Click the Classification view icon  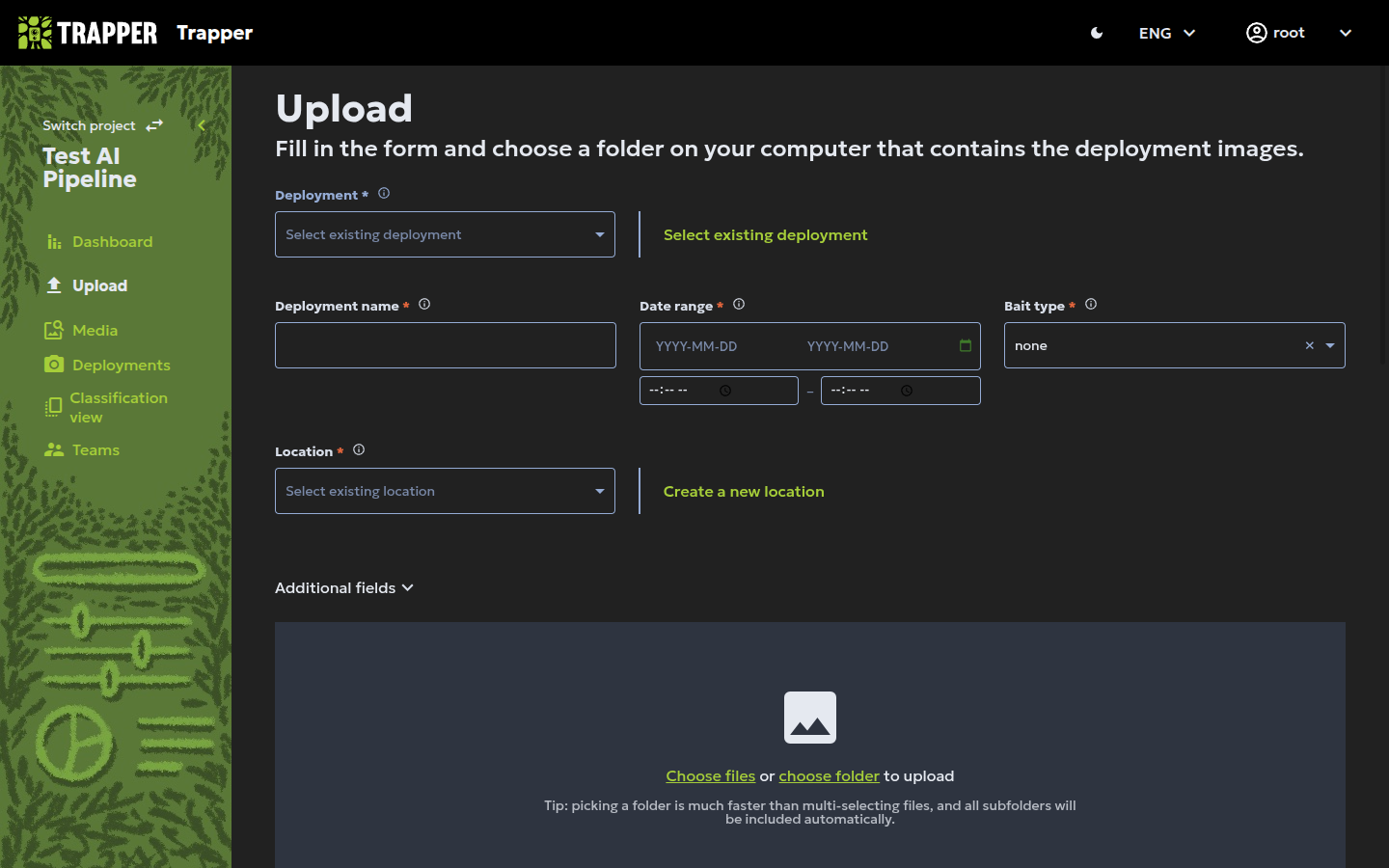(x=54, y=407)
